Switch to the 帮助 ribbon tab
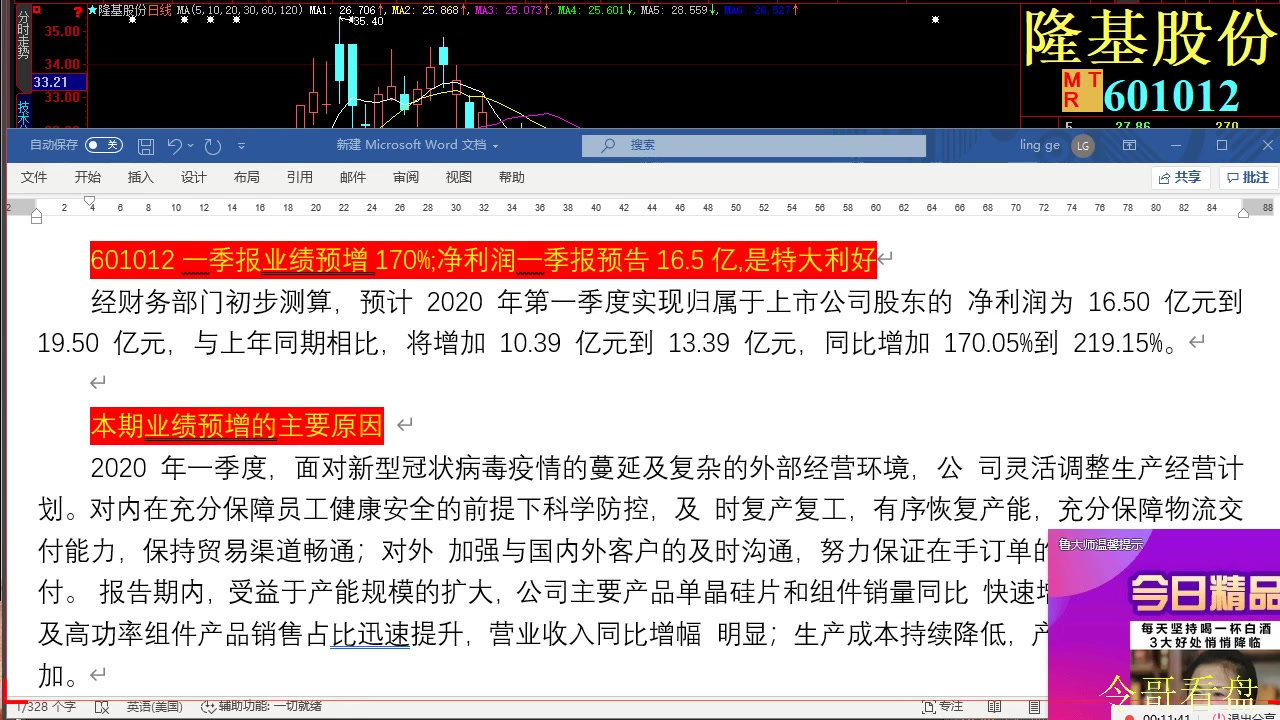The height and width of the screenshot is (720, 1280). pos(512,177)
